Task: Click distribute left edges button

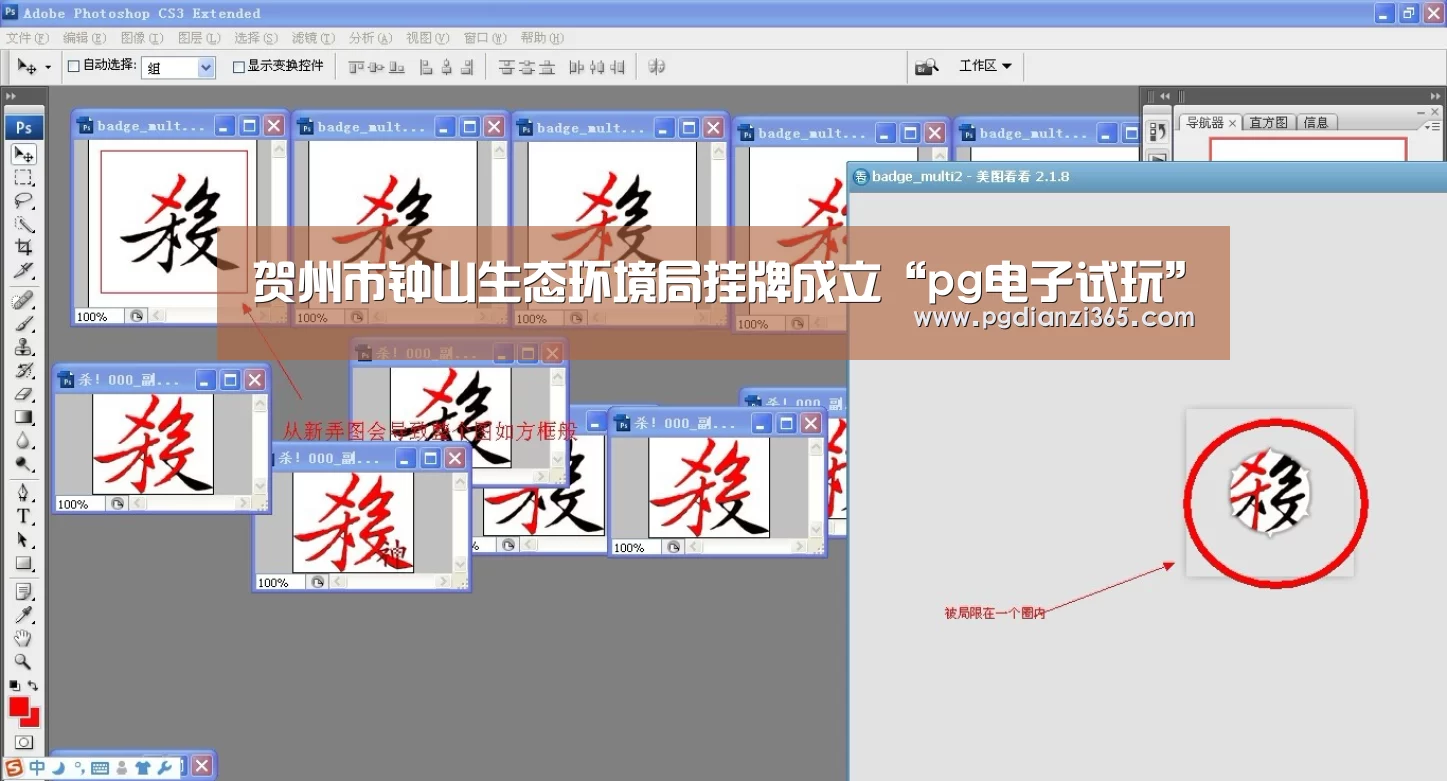Action: pos(577,67)
